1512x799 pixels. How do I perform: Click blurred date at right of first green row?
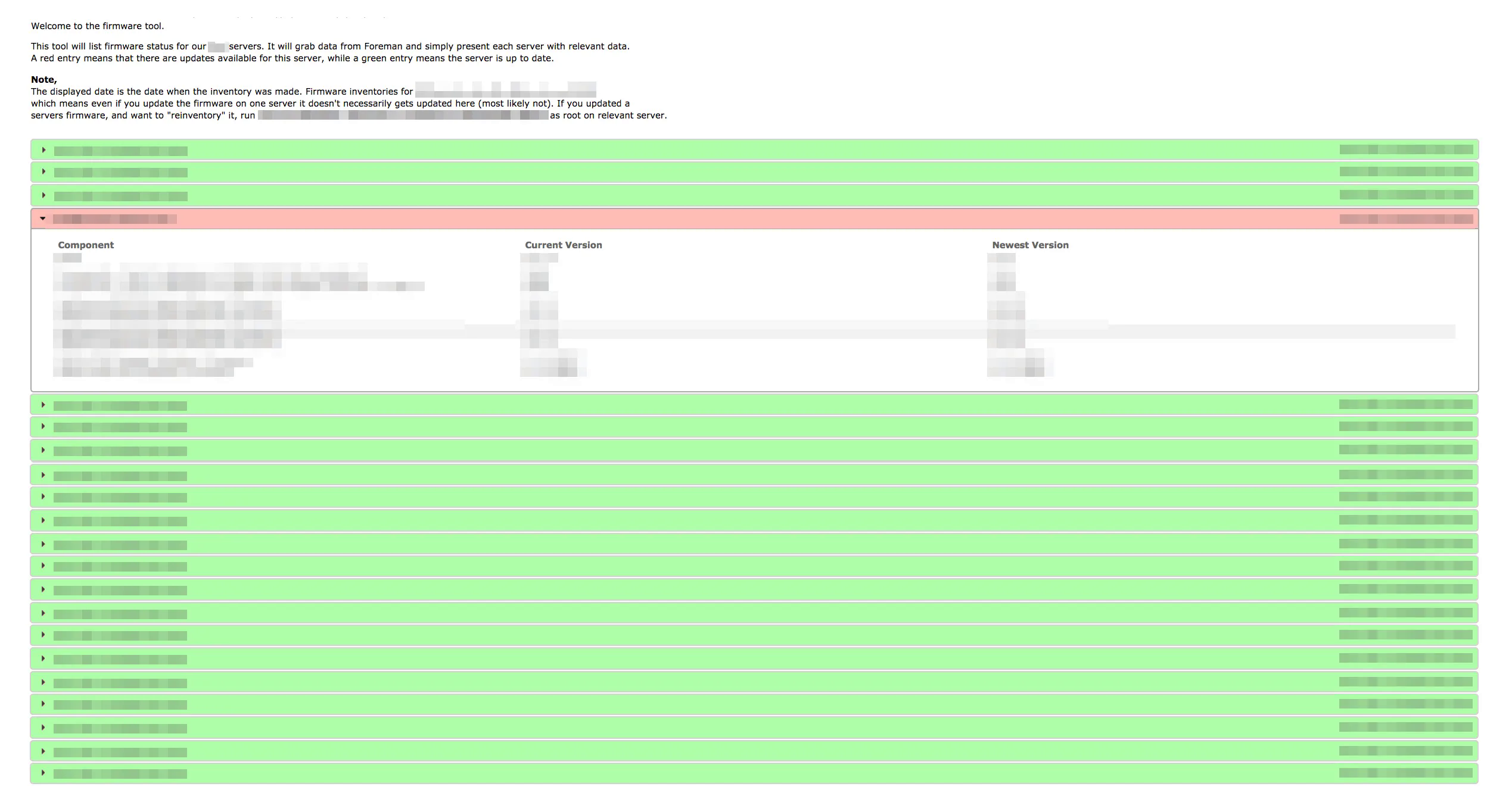(1406, 149)
